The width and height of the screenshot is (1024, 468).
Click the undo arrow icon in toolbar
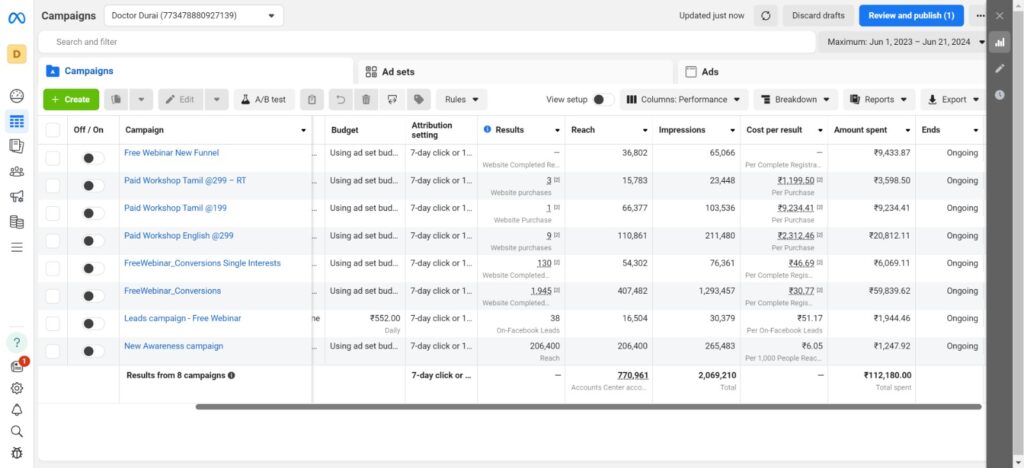click(340, 100)
